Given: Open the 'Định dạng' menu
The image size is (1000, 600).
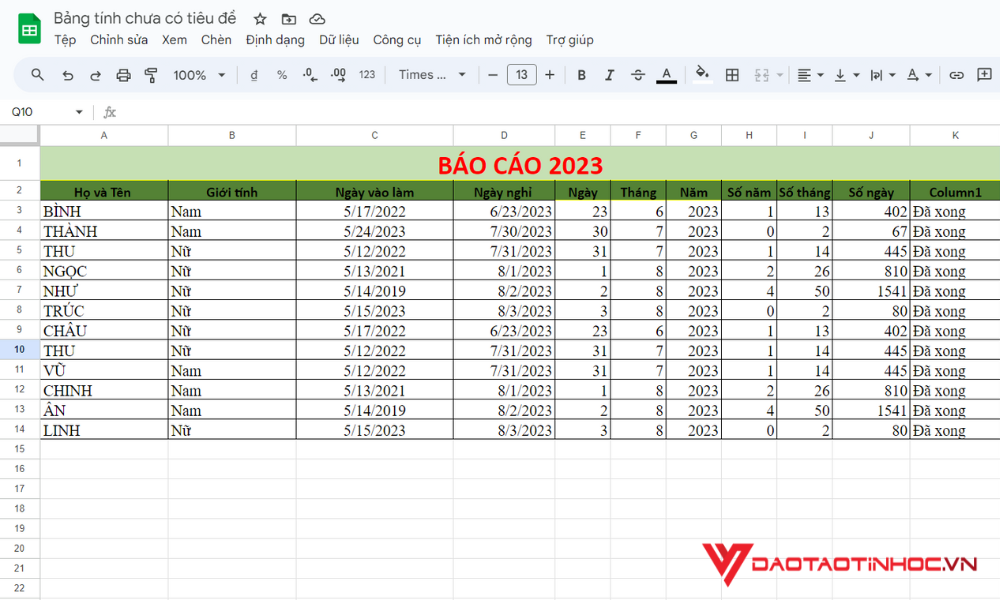Looking at the screenshot, I should [x=275, y=40].
